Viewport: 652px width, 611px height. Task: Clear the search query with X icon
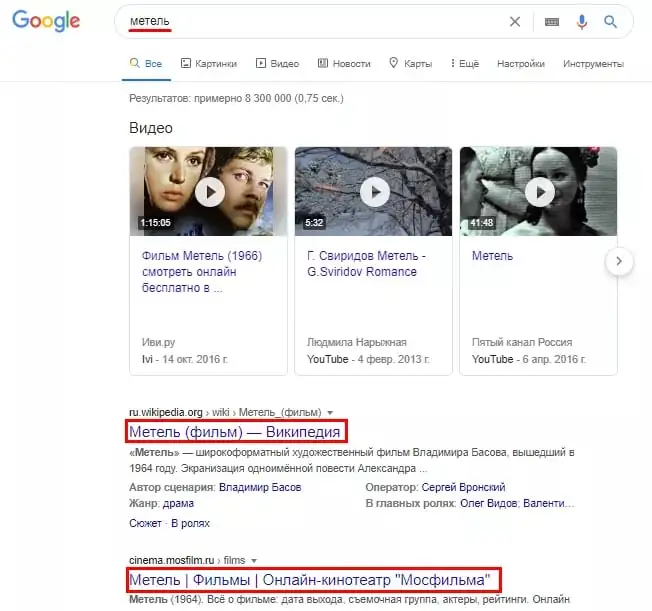pos(515,22)
